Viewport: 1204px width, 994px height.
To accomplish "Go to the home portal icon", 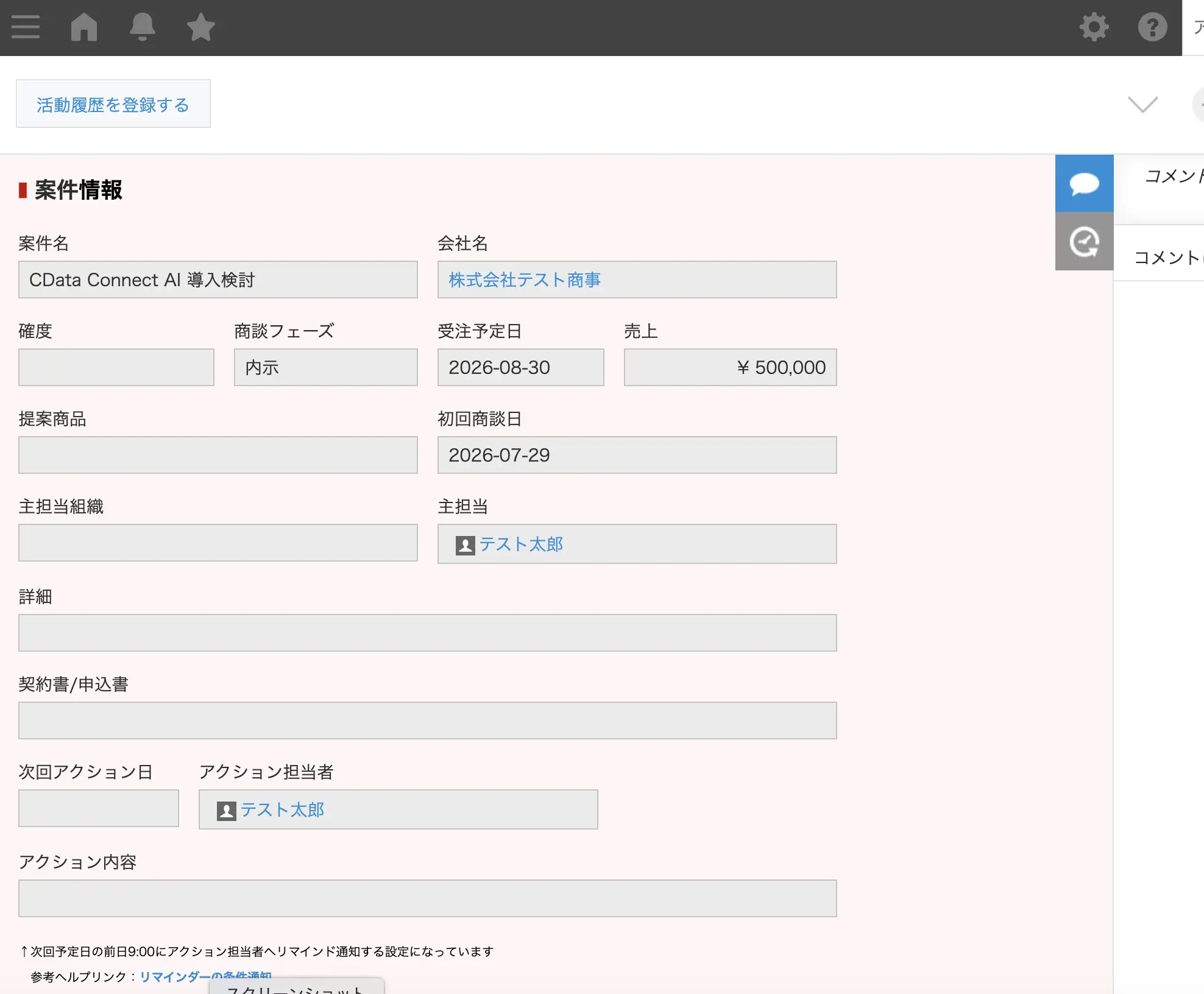I will 84,27.
